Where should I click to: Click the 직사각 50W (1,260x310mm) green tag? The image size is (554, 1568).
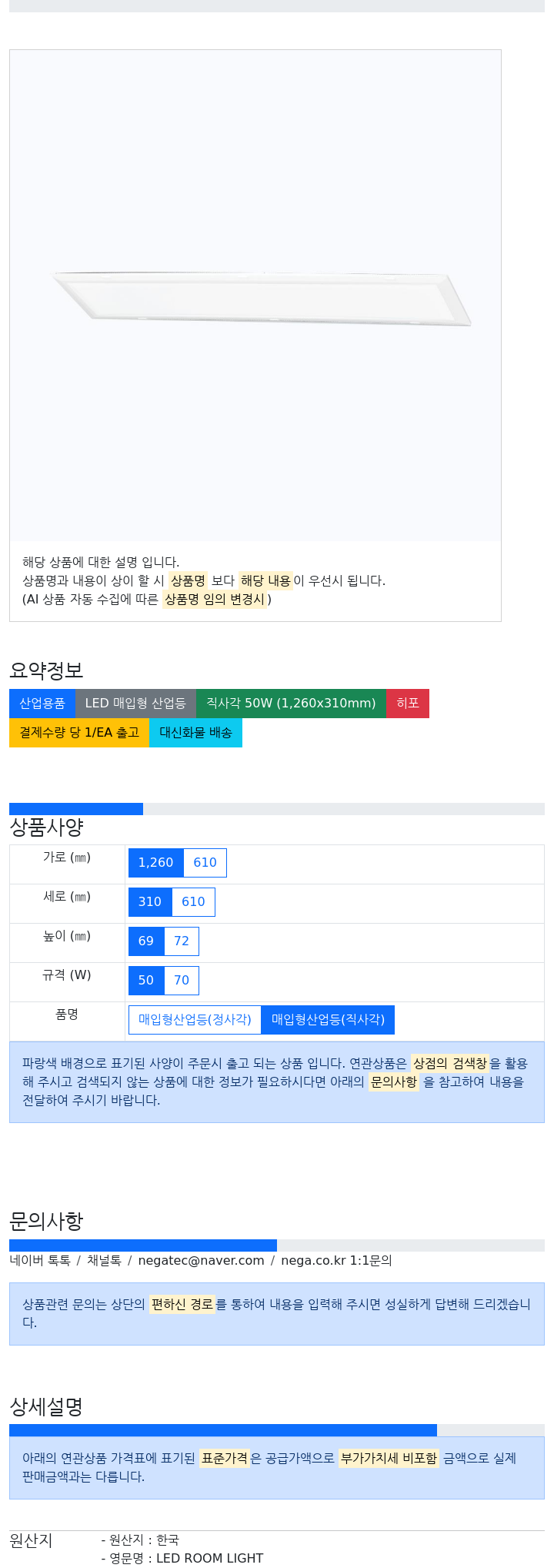pyautogui.click(x=291, y=704)
